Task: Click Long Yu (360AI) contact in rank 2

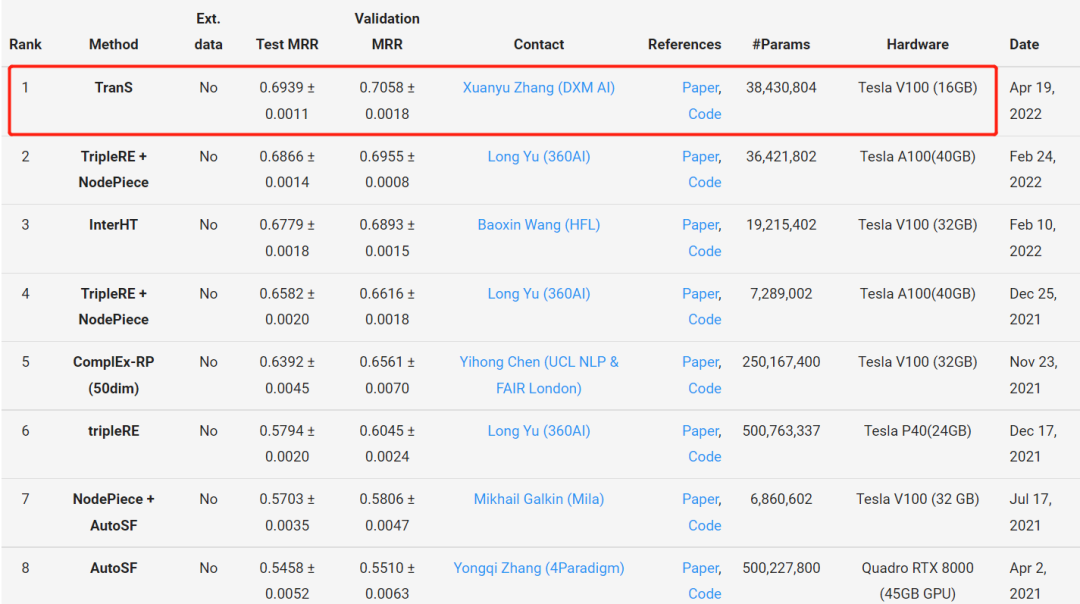Action: coord(538,156)
